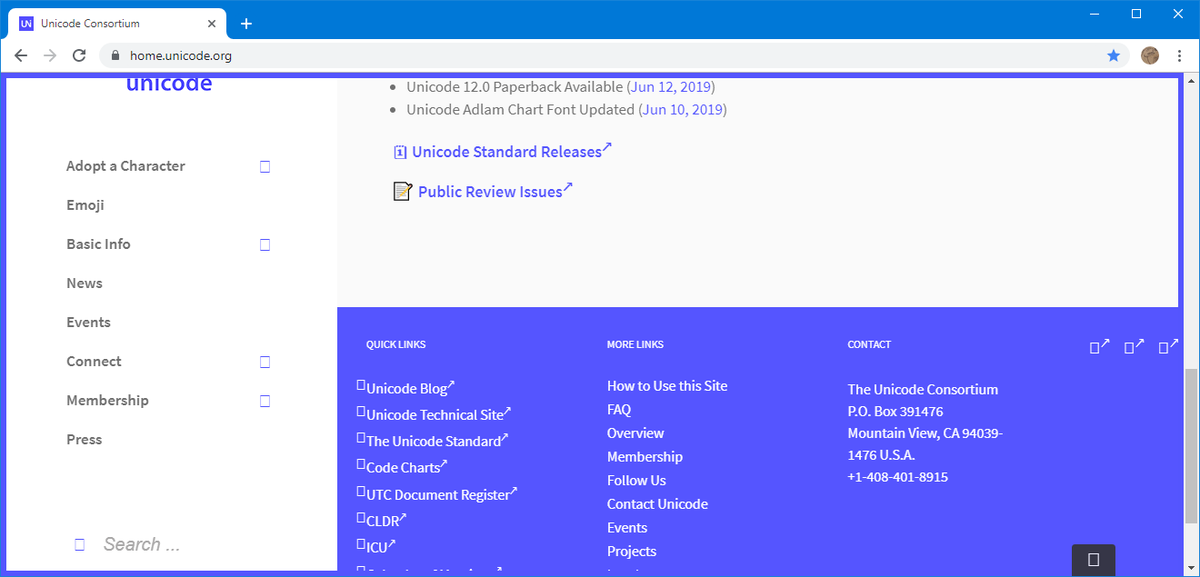Image resolution: width=1200 pixels, height=577 pixels.
Task: Open the Chrome profile avatar
Action: (1150, 56)
